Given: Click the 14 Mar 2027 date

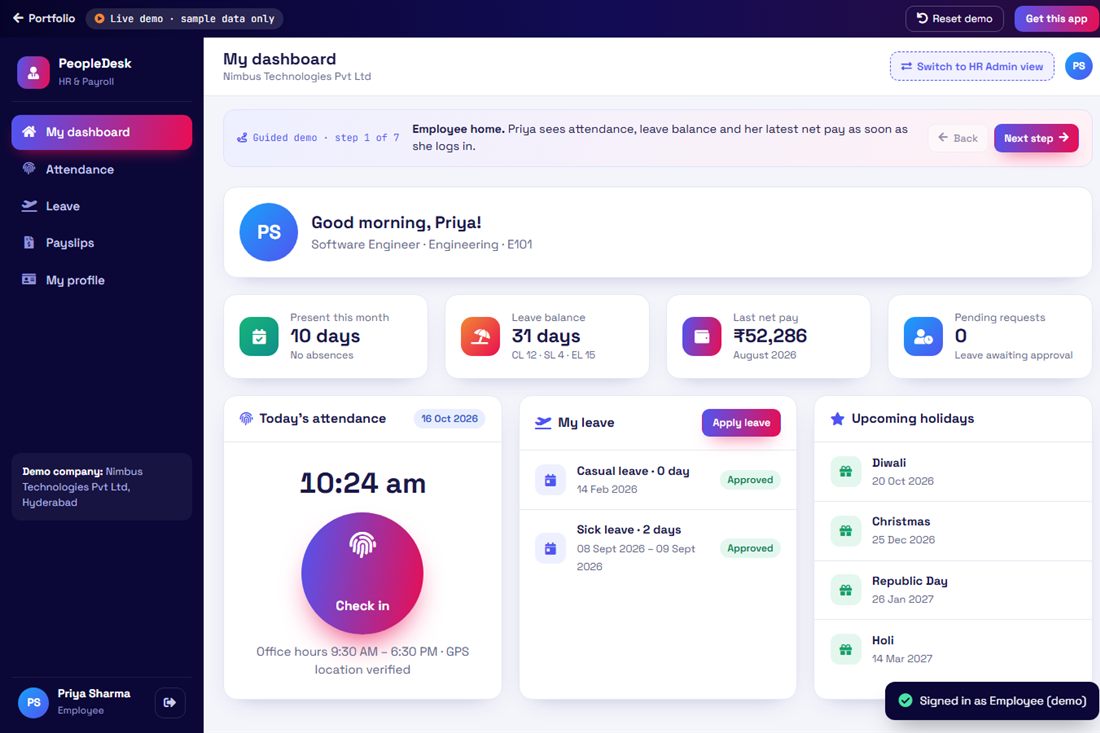Looking at the screenshot, I should pyautogui.click(x=901, y=658).
